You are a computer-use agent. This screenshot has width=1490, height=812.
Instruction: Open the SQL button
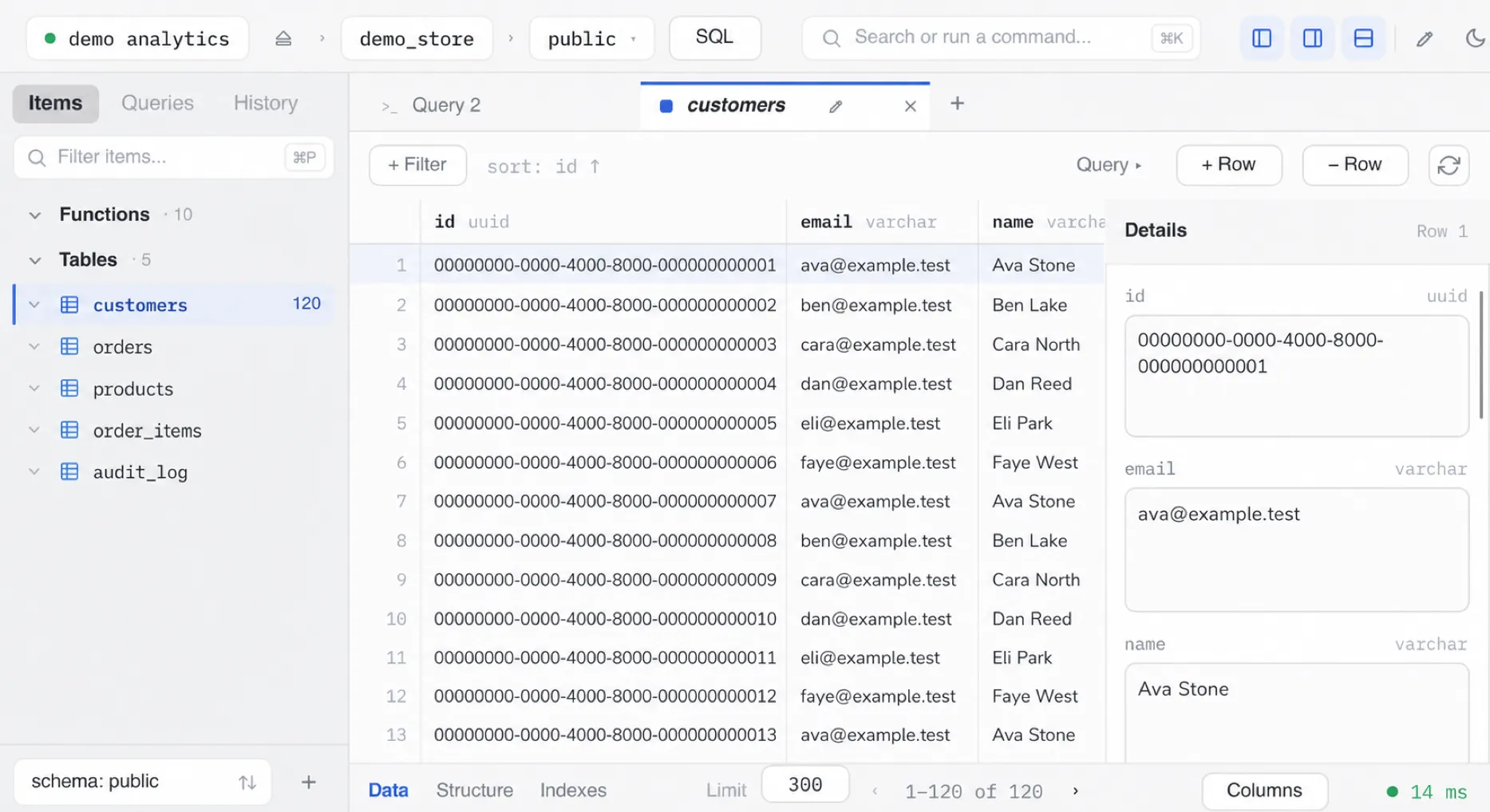pyautogui.click(x=715, y=37)
